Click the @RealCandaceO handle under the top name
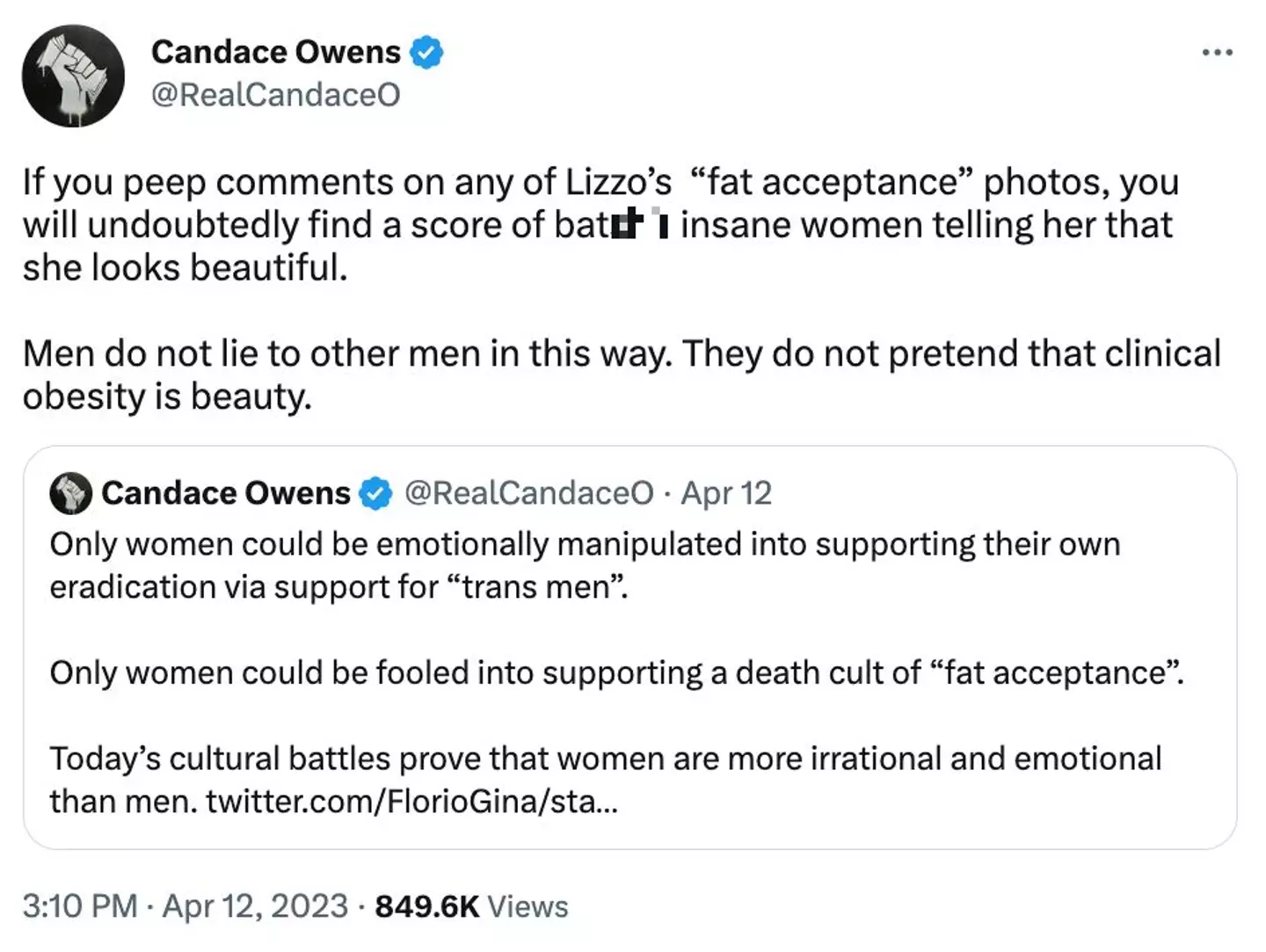The image size is (1266, 952). pos(275,95)
